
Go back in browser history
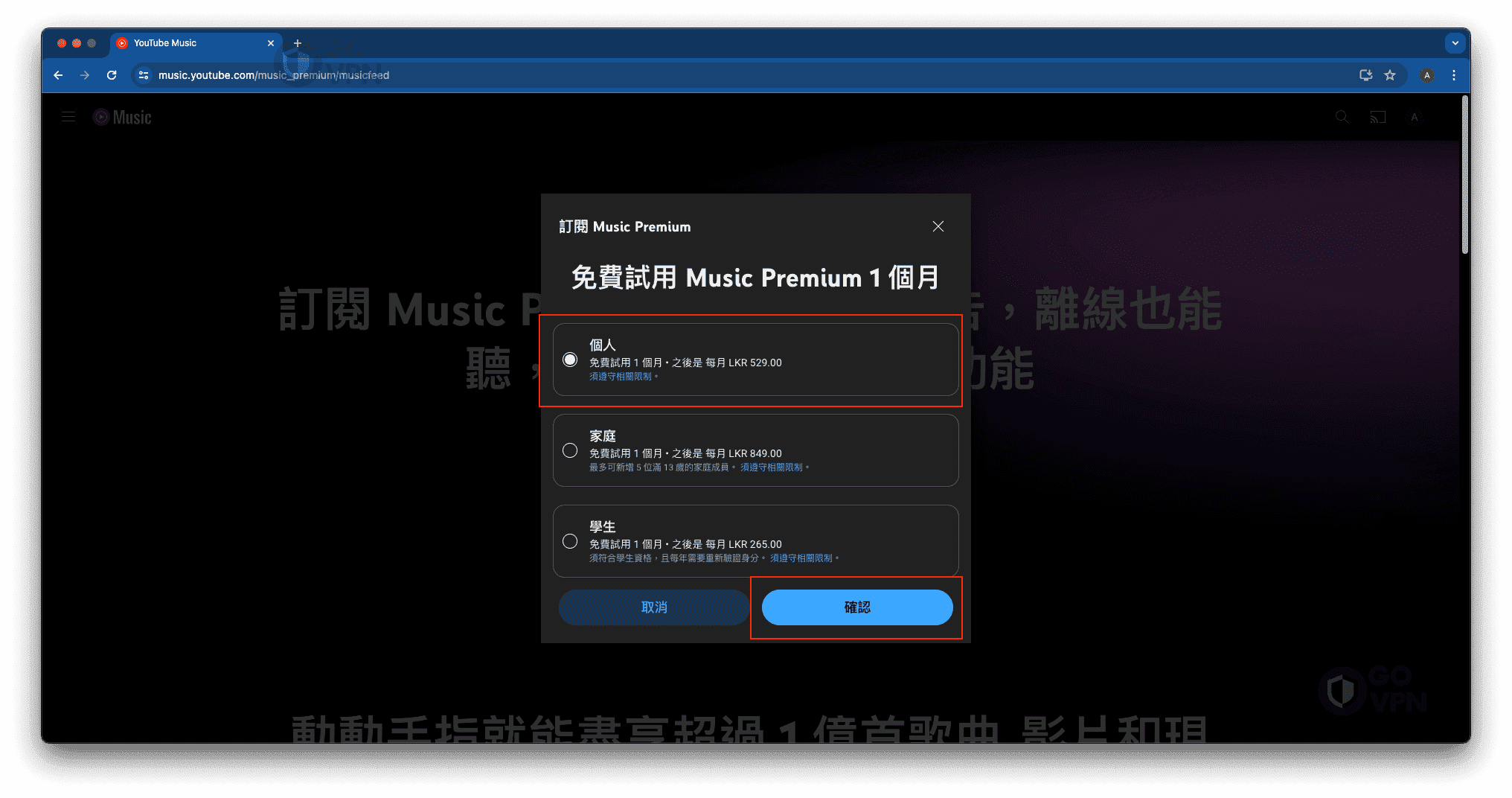pyautogui.click(x=58, y=75)
